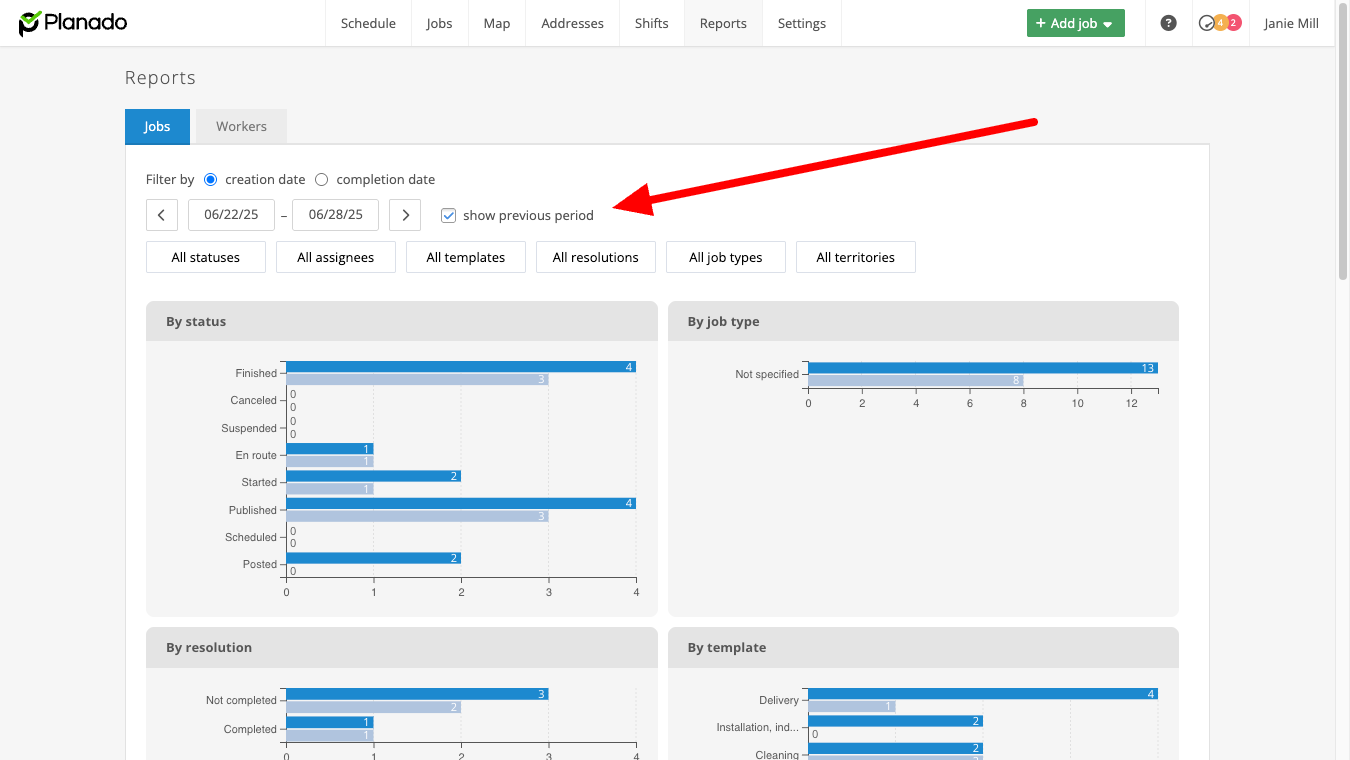Open All territories filter dropdown
The height and width of the screenshot is (760, 1350).
pyautogui.click(x=856, y=257)
